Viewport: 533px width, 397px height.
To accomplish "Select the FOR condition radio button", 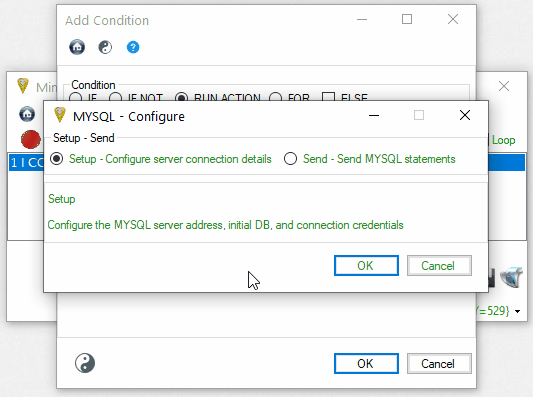I will [x=275, y=97].
